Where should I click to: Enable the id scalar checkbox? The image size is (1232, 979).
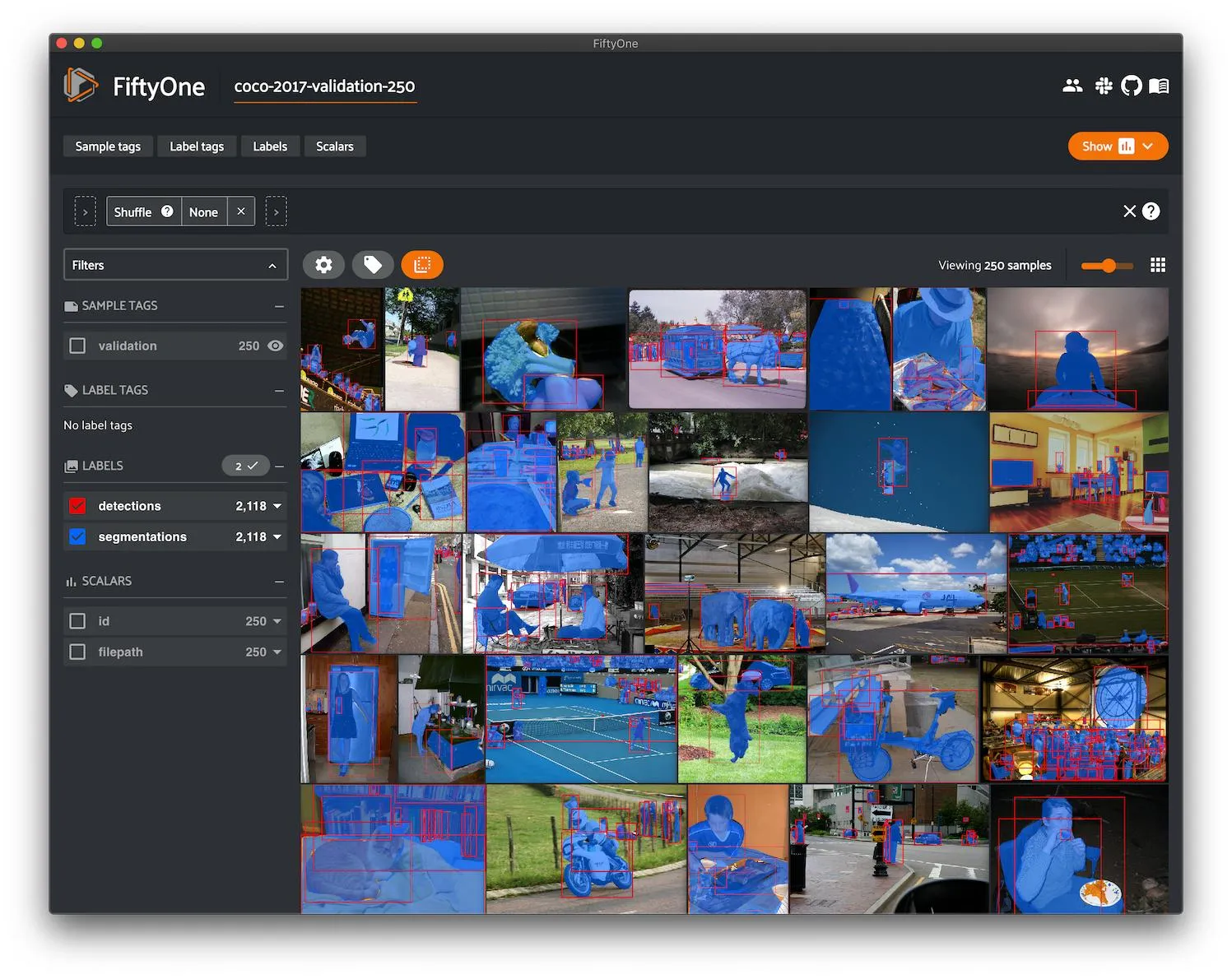pyautogui.click(x=77, y=621)
